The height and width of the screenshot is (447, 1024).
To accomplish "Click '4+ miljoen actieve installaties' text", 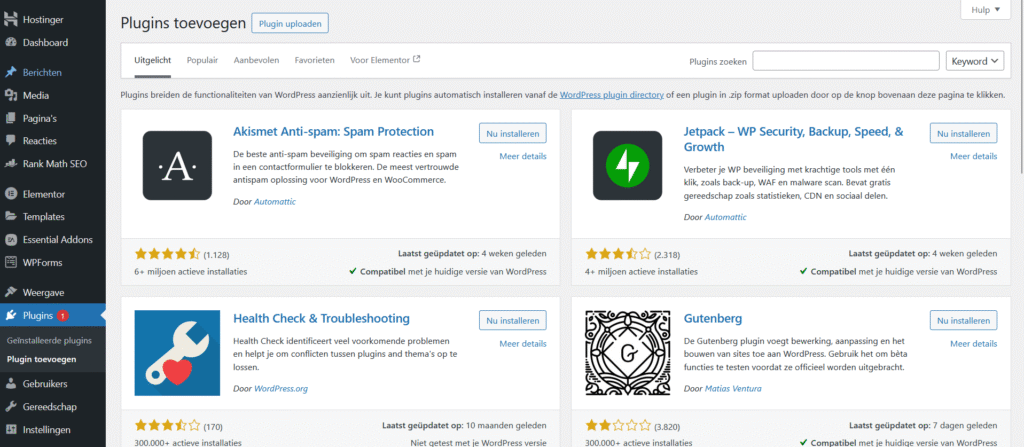I will coord(641,271).
